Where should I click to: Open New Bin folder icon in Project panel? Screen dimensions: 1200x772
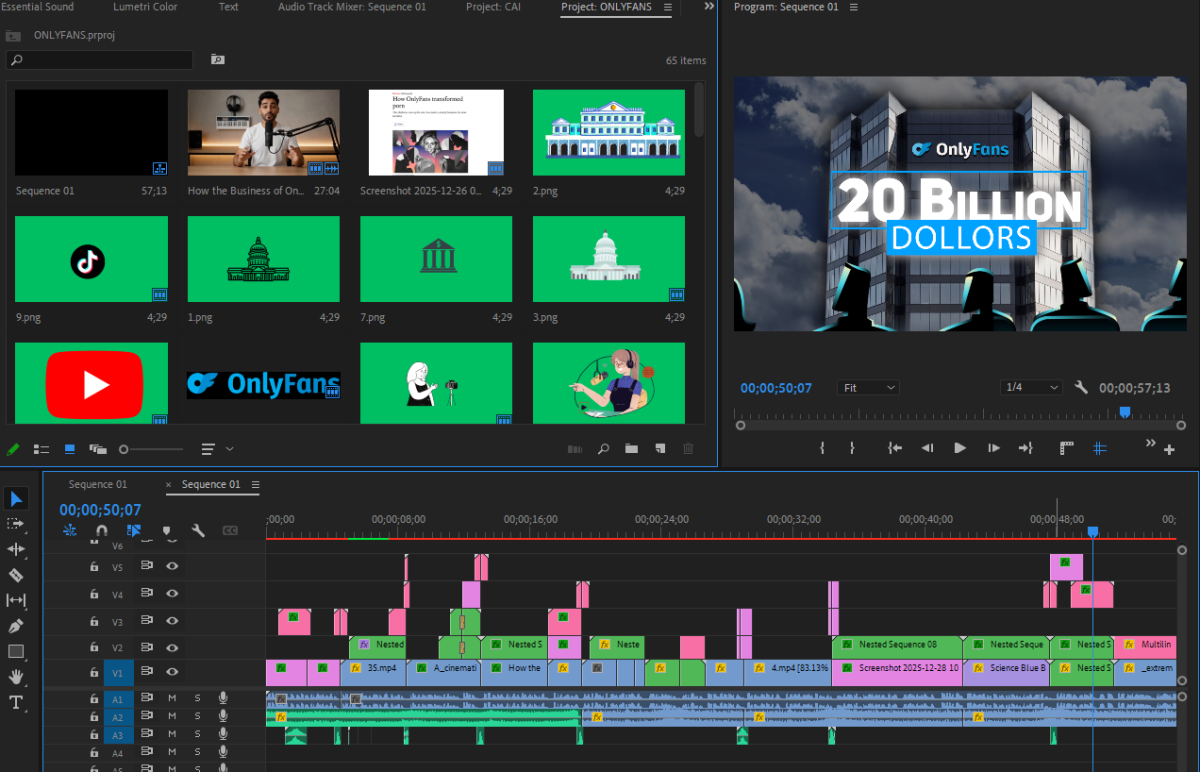[631, 449]
